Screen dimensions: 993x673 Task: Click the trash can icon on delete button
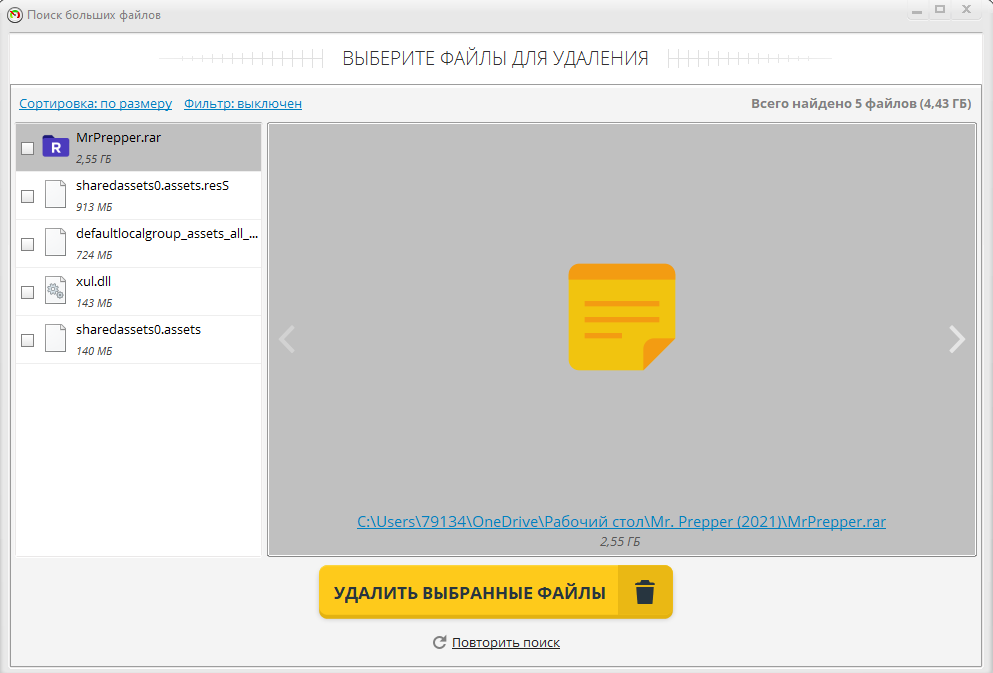coord(645,592)
